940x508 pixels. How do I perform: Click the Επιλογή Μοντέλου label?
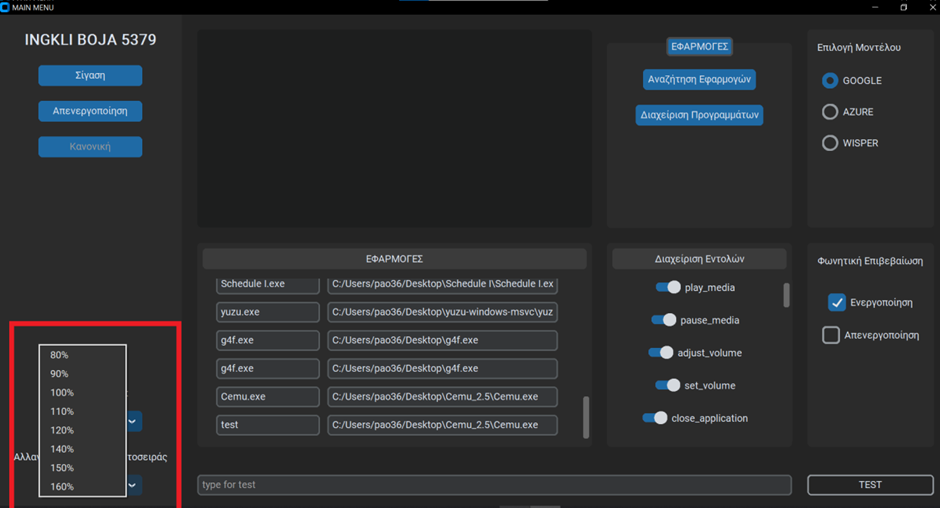click(x=858, y=47)
